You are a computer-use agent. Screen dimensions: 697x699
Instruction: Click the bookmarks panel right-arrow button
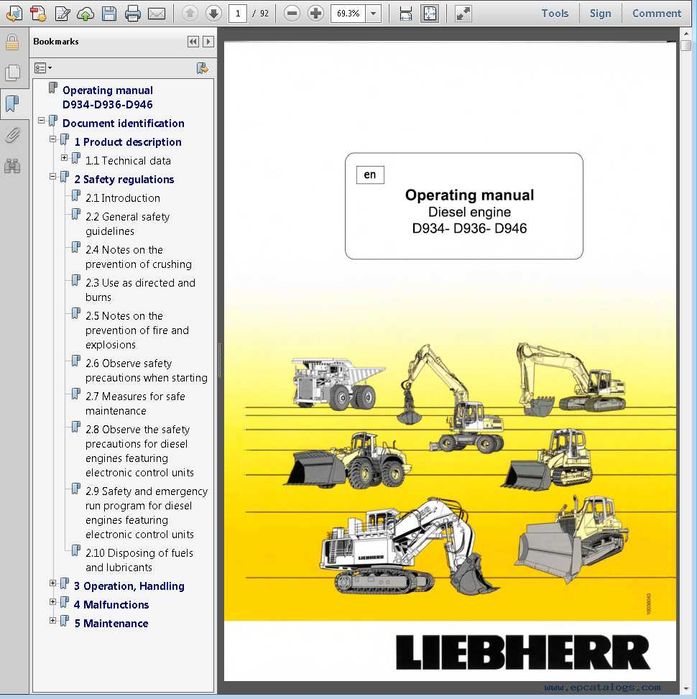click(208, 41)
